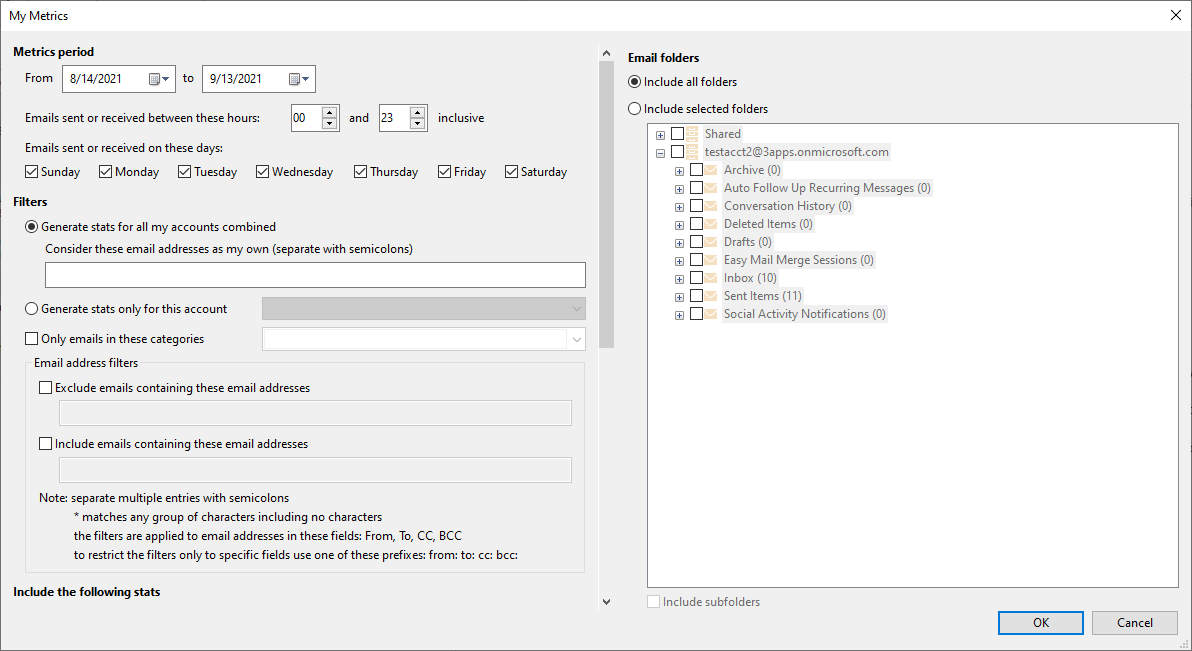Open the To date calendar picker

pos(299,79)
